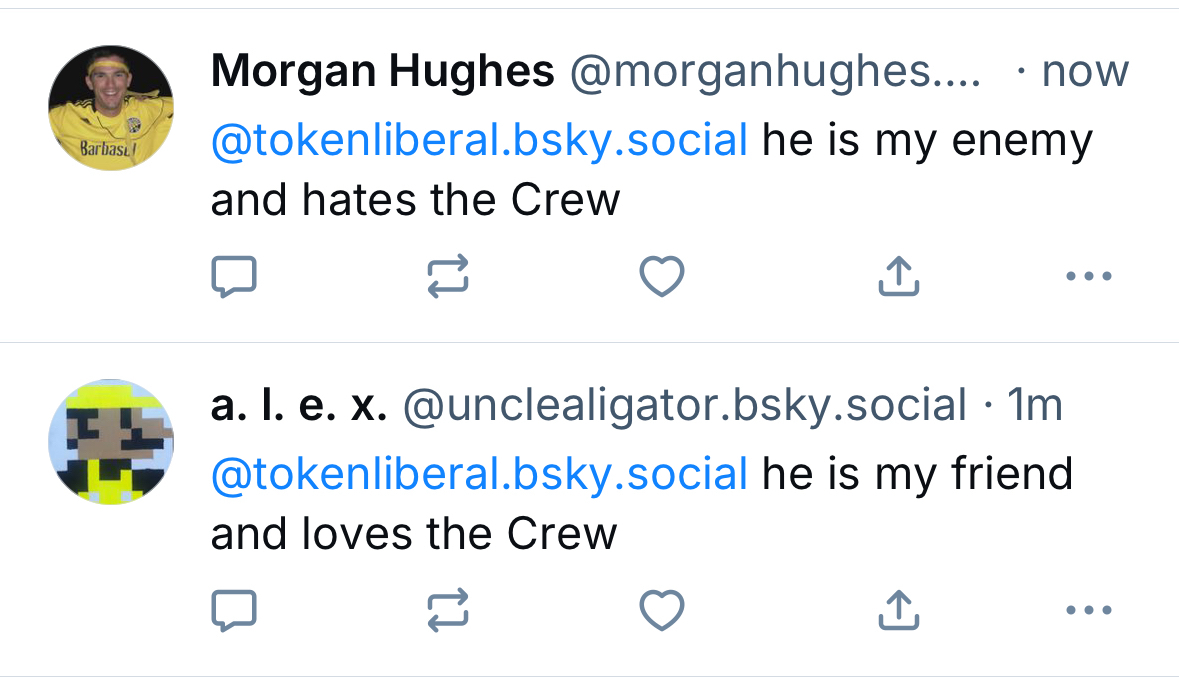Reply to Morgan Hughes's post
Viewport: 1179px width, 698px height.
[x=234, y=276]
